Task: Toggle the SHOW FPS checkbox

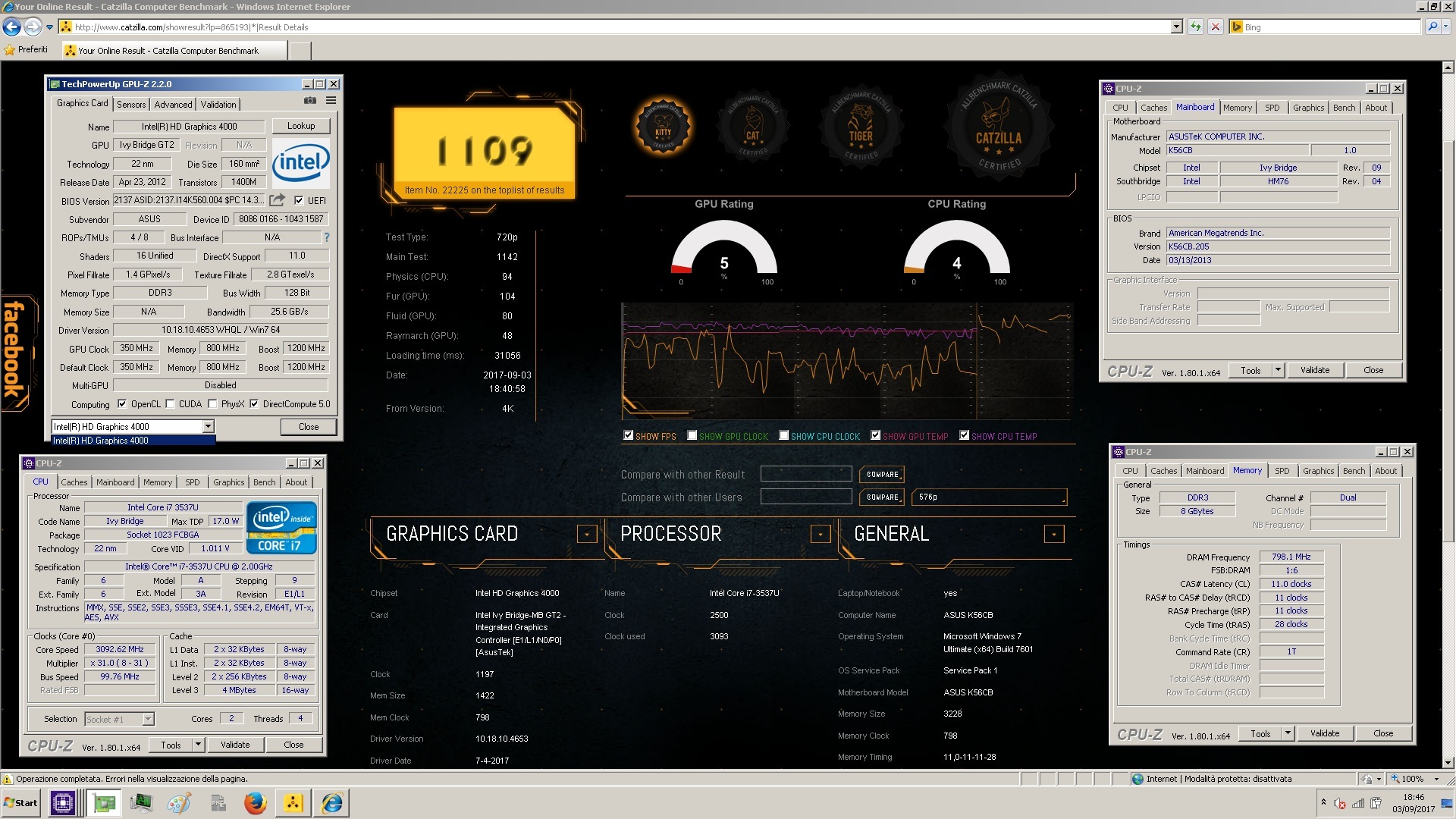Action: click(x=628, y=435)
